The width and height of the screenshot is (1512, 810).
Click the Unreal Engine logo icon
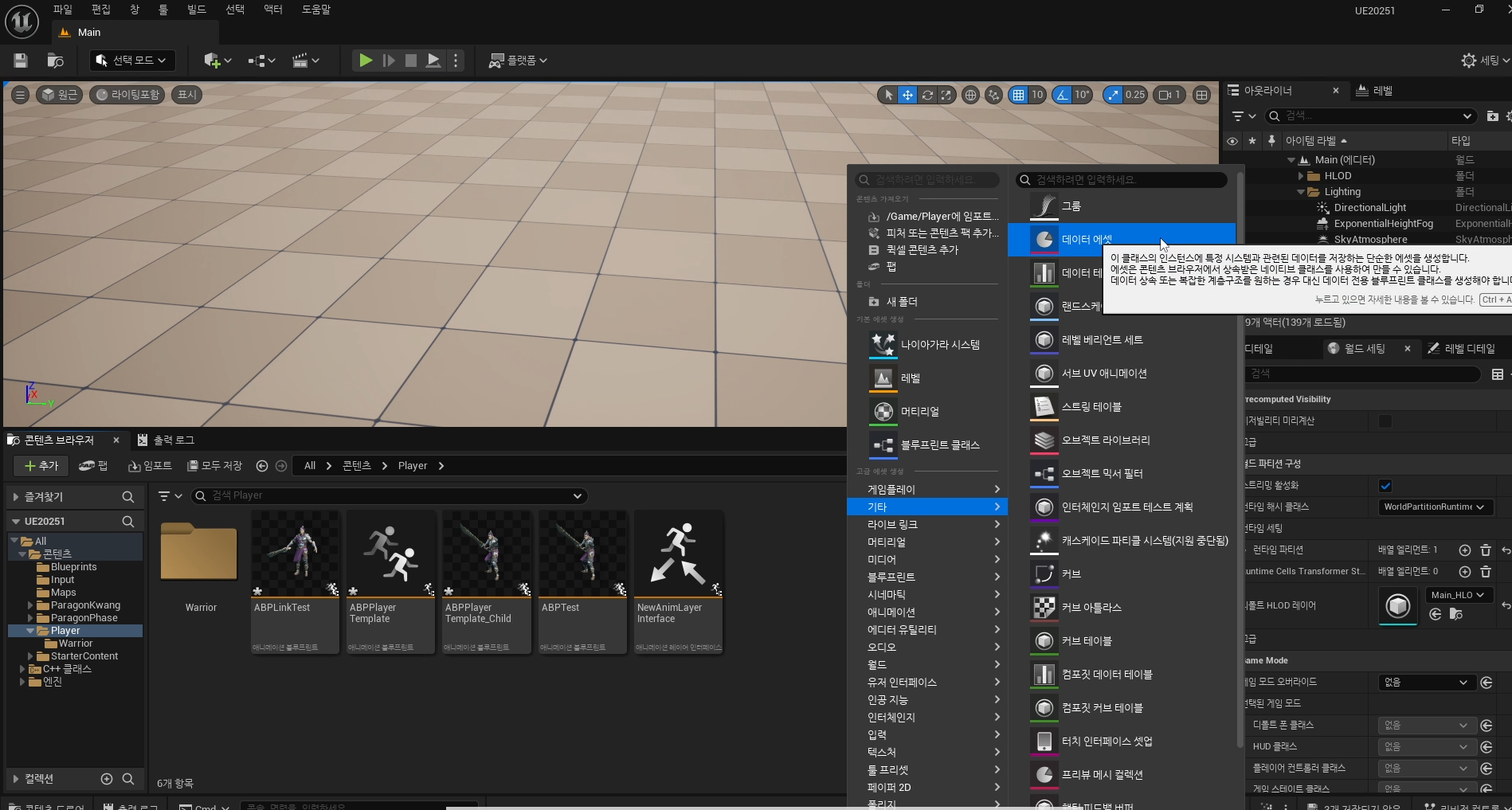pyautogui.click(x=22, y=22)
